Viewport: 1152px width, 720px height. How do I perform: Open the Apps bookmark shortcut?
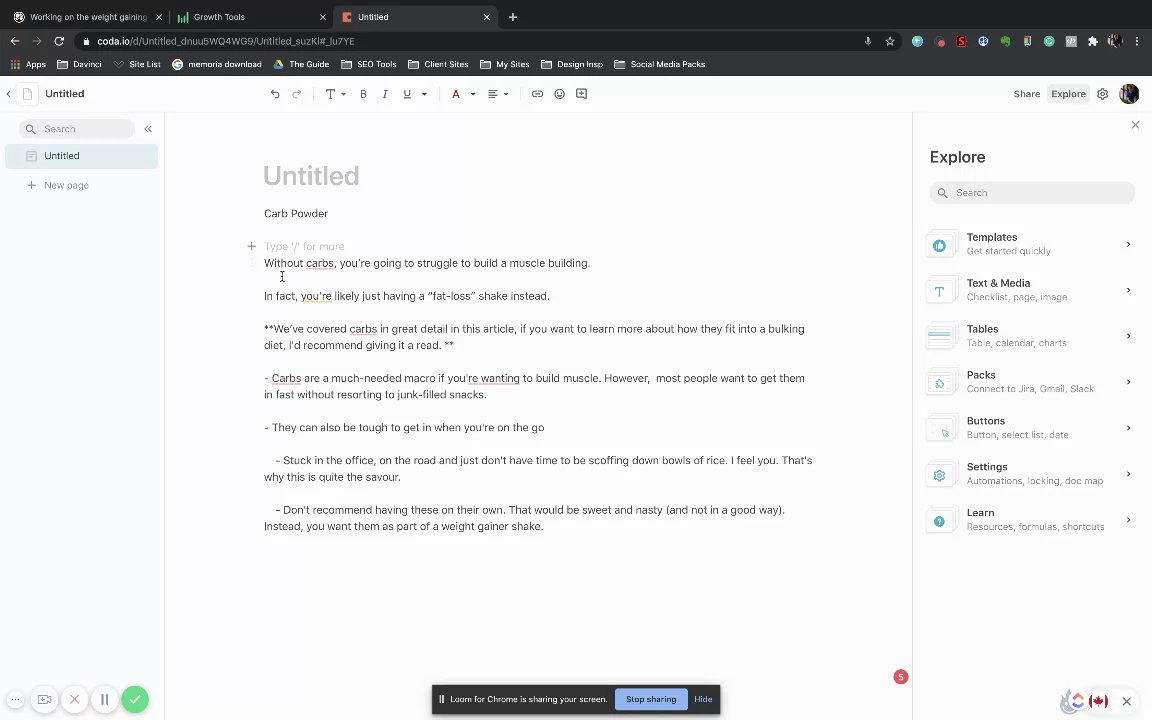(28, 64)
